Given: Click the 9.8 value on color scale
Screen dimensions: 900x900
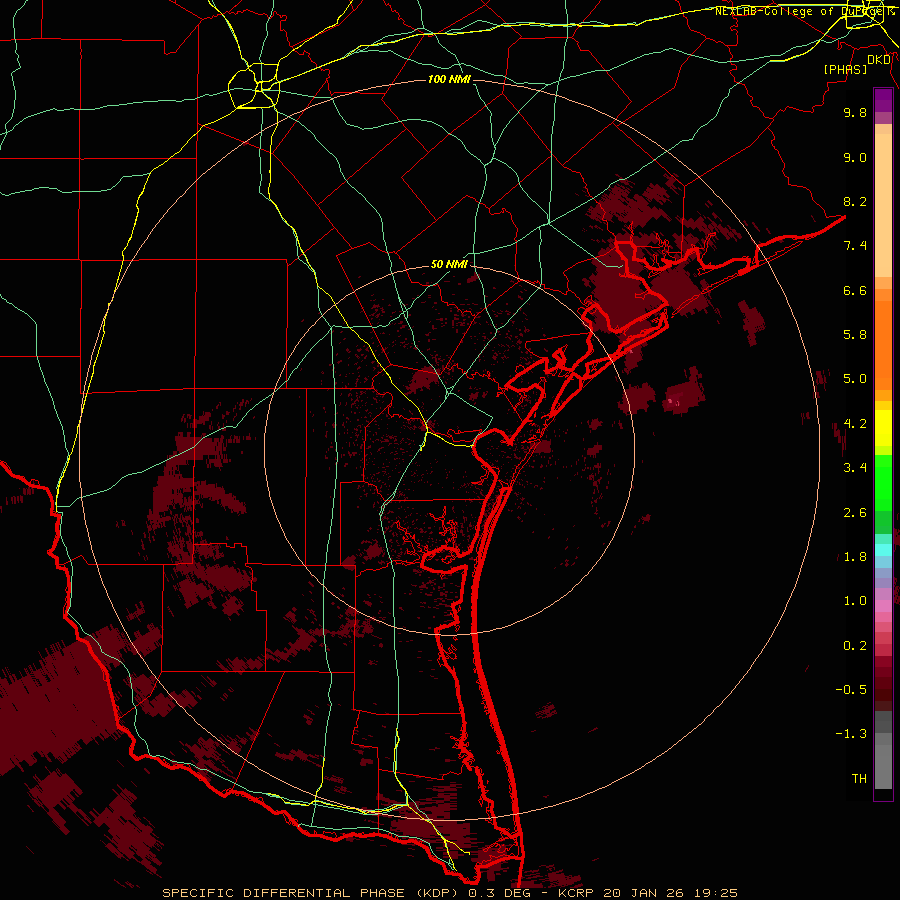Looking at the screenshot, I should coord(855,112).
